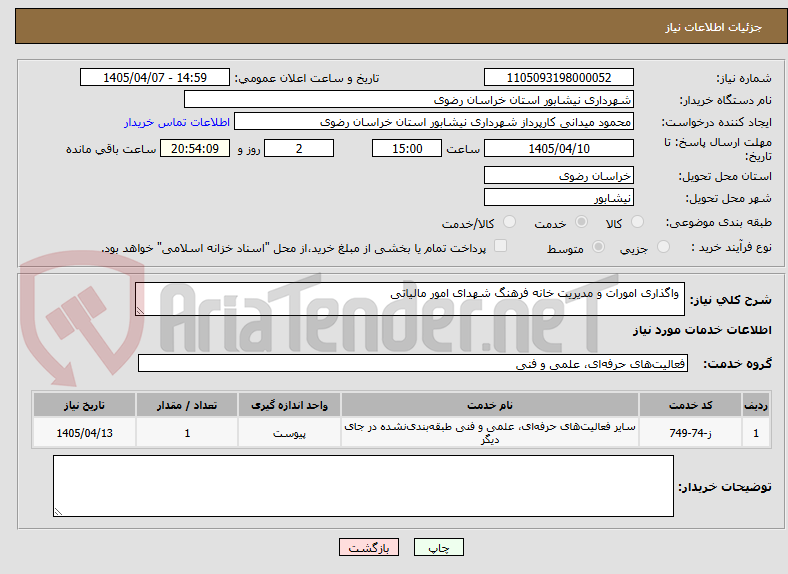Click service code cell ز-74-749
Screen dimensions: 788x574
click(x=691, y=433)
